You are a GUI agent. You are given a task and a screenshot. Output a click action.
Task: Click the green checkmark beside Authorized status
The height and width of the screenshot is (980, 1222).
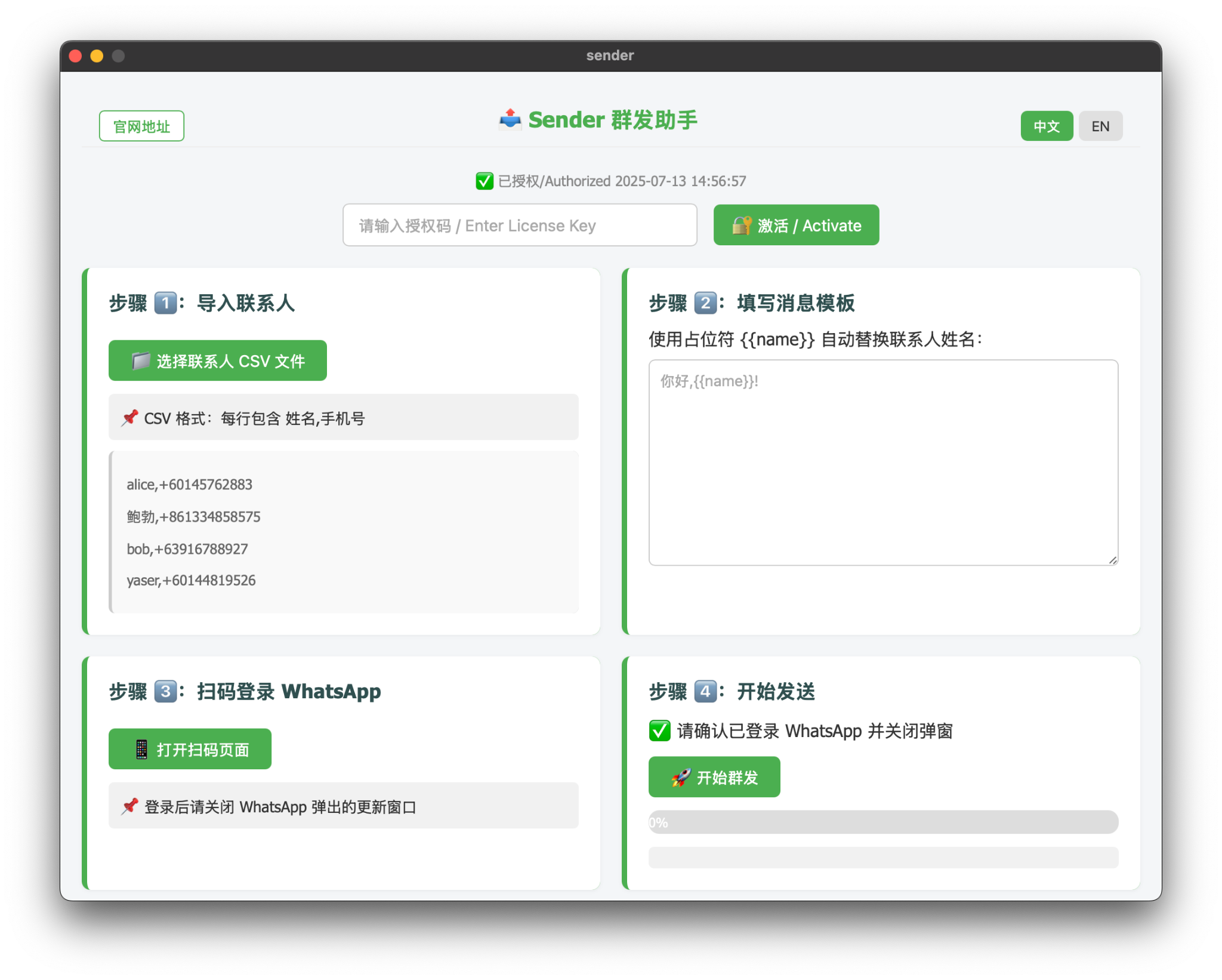(x=483, y=181)
